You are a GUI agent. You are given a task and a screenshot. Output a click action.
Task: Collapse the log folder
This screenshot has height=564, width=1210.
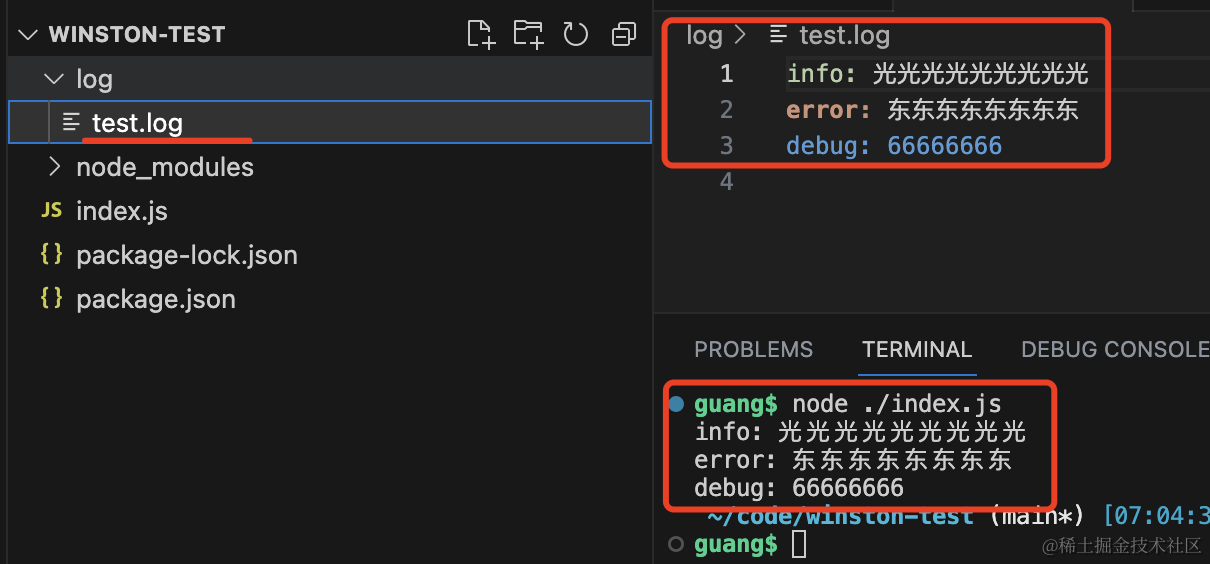[54, 79]
